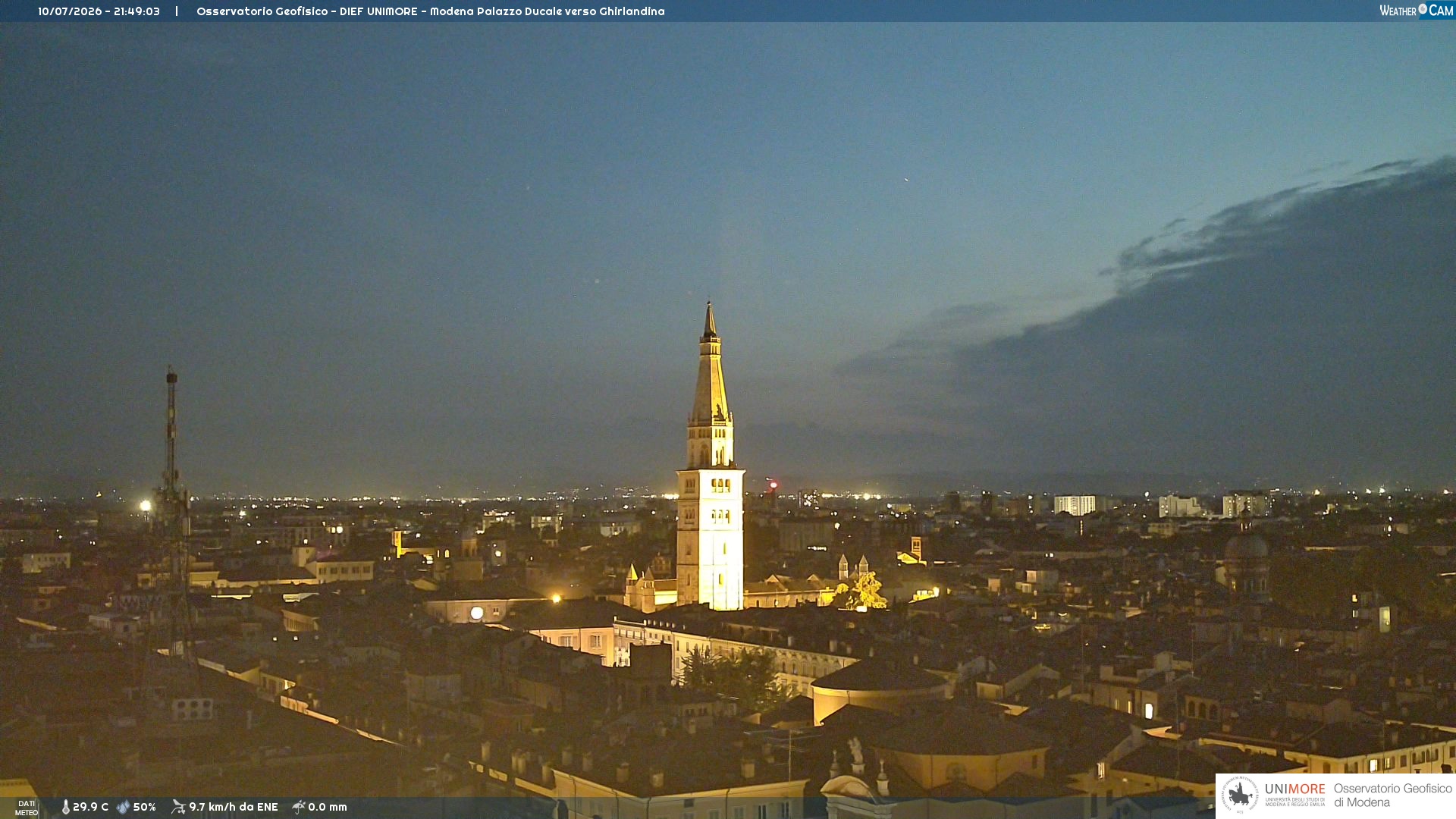Click the Osservatorio Geofisico DIEF UNIMORE title
The image size is (1456, 819).
pyautogui.click(x=431, y=11)
